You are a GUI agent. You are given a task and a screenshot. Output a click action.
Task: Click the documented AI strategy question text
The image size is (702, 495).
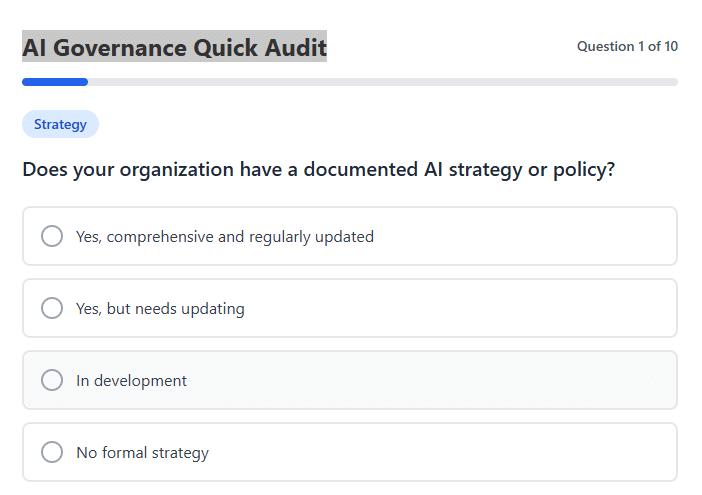(x=318, y=170)
